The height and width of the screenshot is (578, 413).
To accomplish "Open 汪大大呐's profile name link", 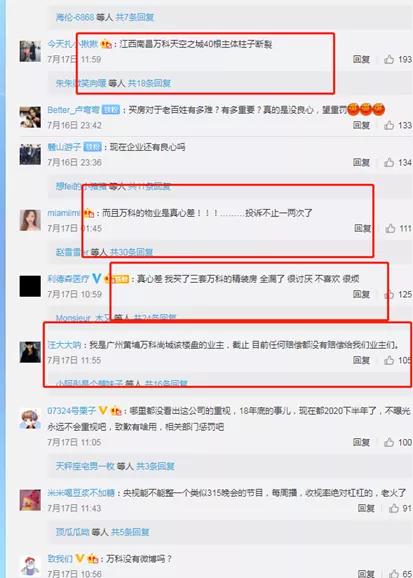I will coord(64,345).
